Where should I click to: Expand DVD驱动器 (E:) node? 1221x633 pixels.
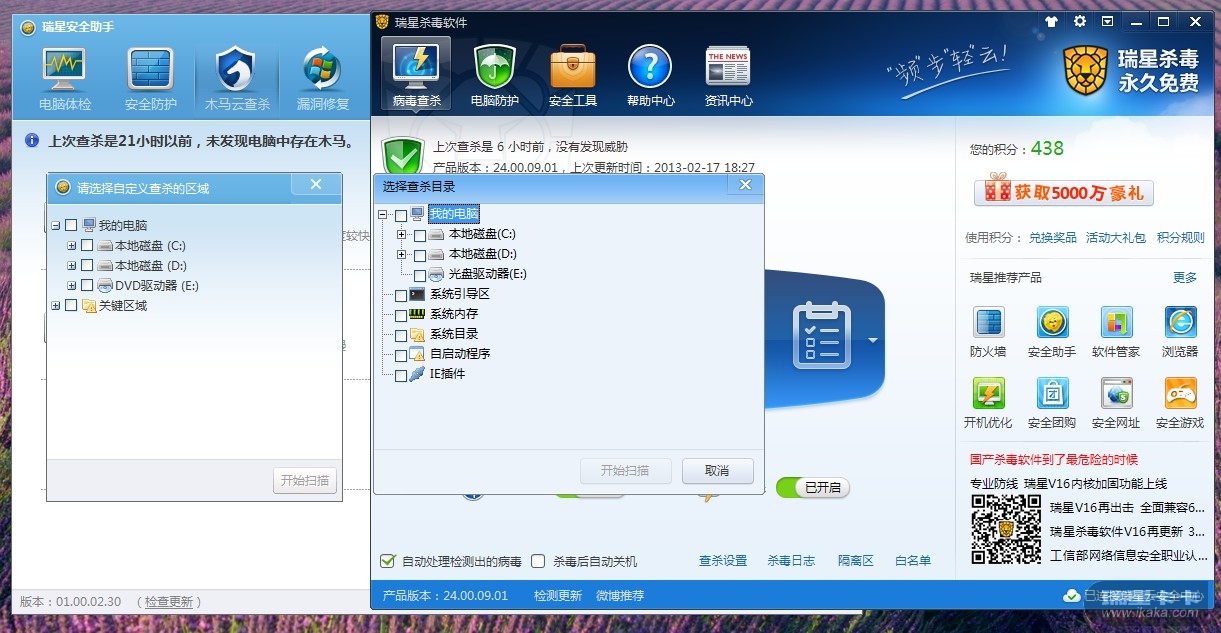point(71,286)
